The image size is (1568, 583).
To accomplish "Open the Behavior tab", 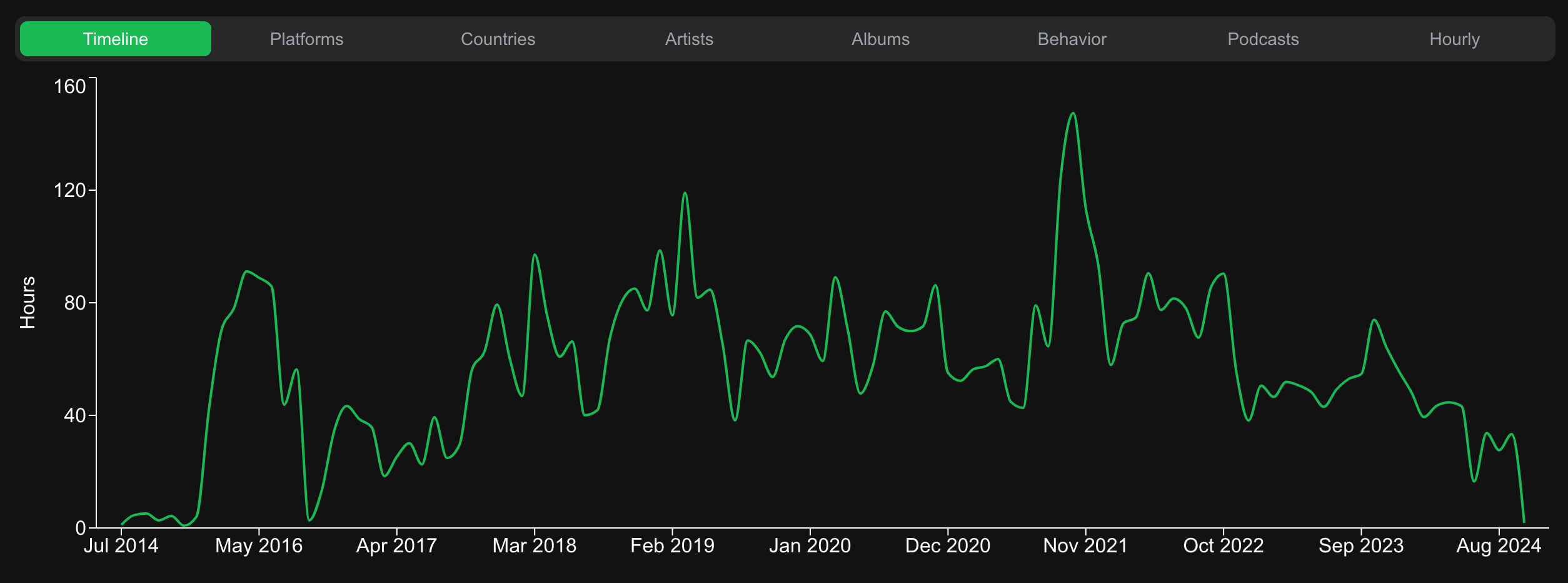I will click(x=1072, y=39).
